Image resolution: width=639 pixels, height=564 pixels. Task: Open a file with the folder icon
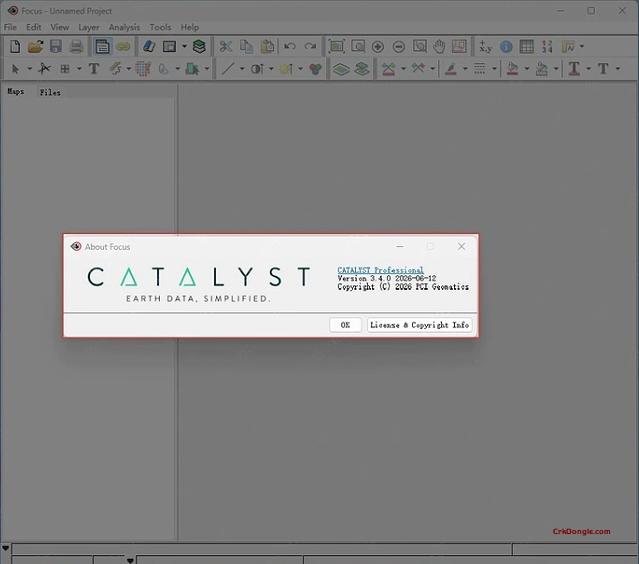coord(35,46)
